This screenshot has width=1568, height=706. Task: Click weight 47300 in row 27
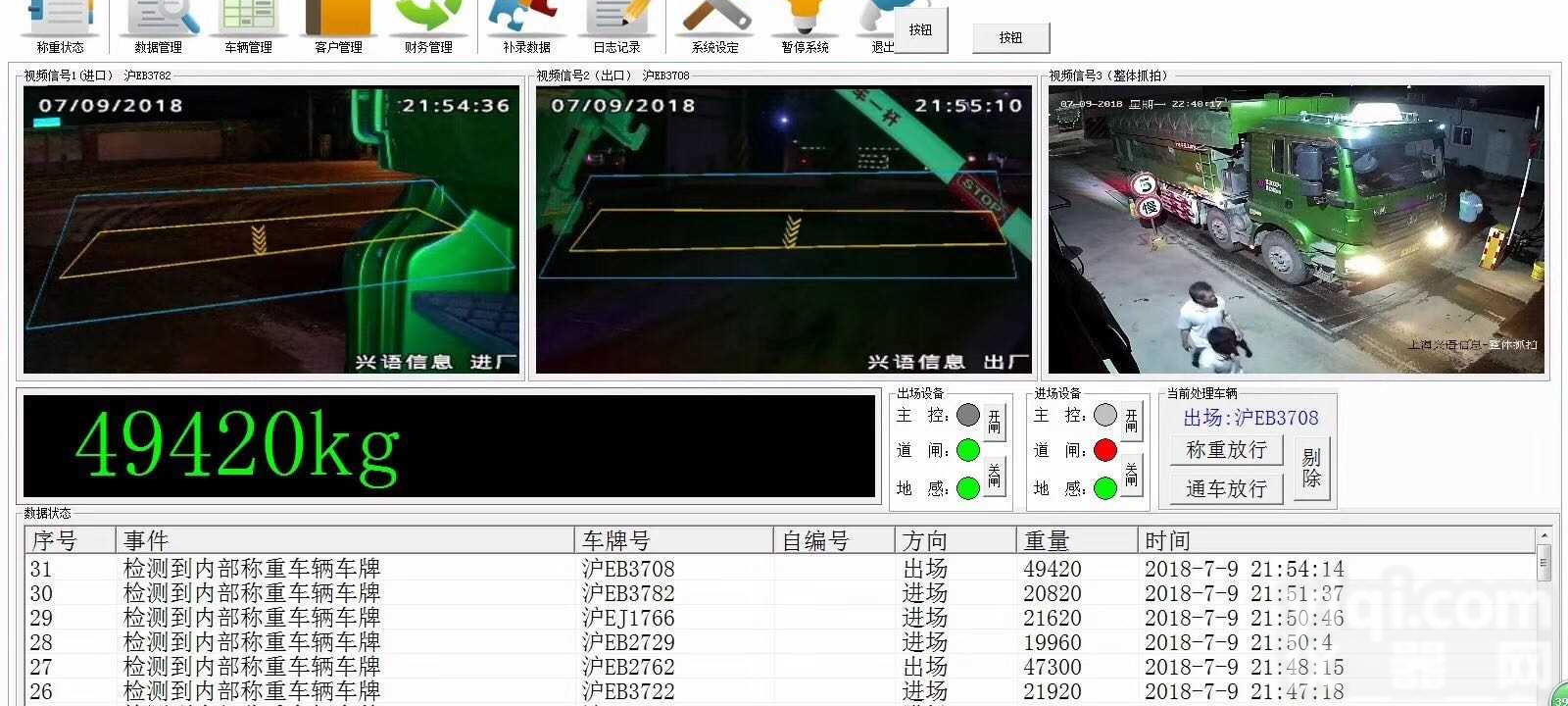pos(1053,667)
